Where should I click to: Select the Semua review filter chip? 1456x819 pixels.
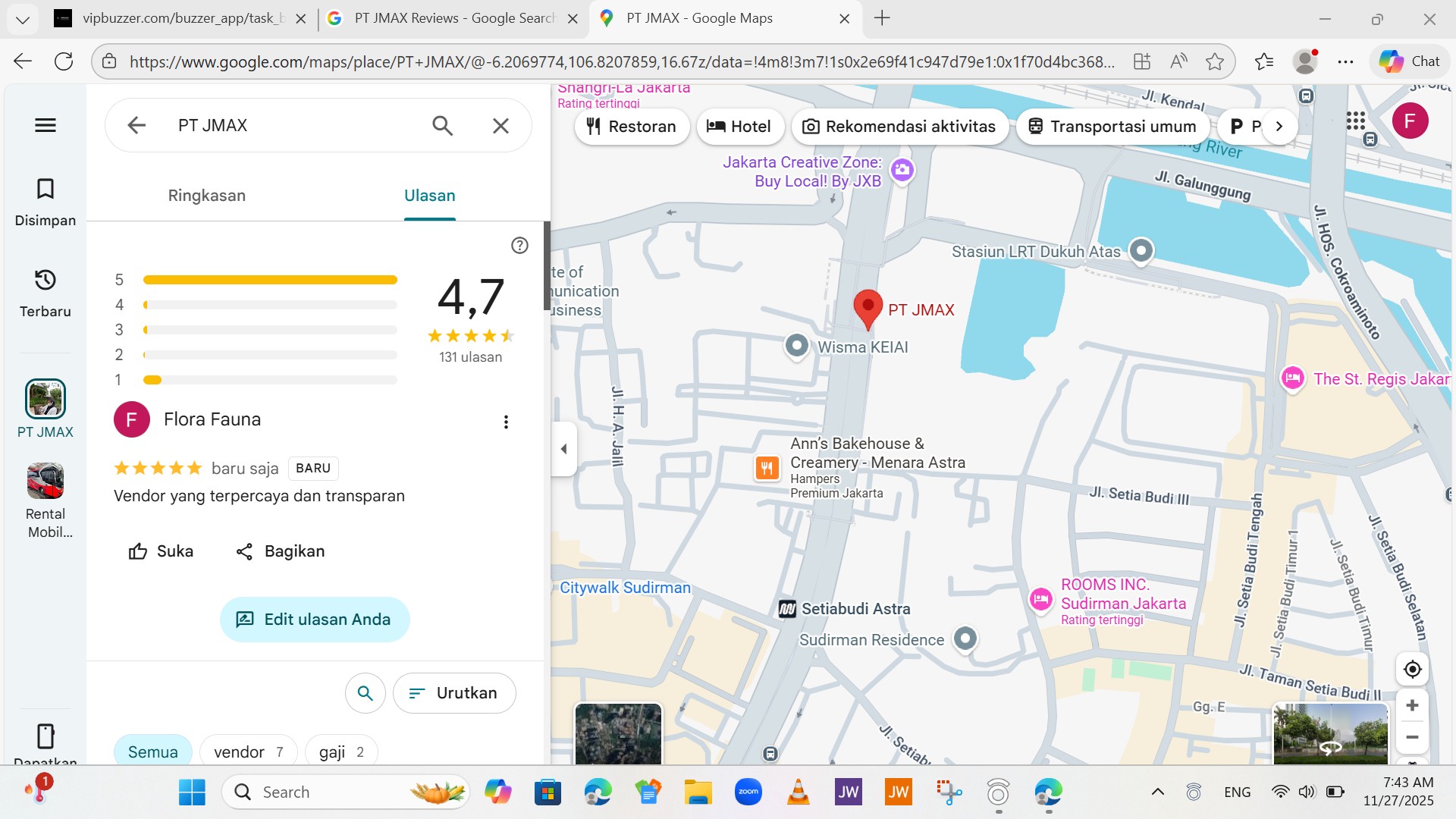[x=152, y=752]
